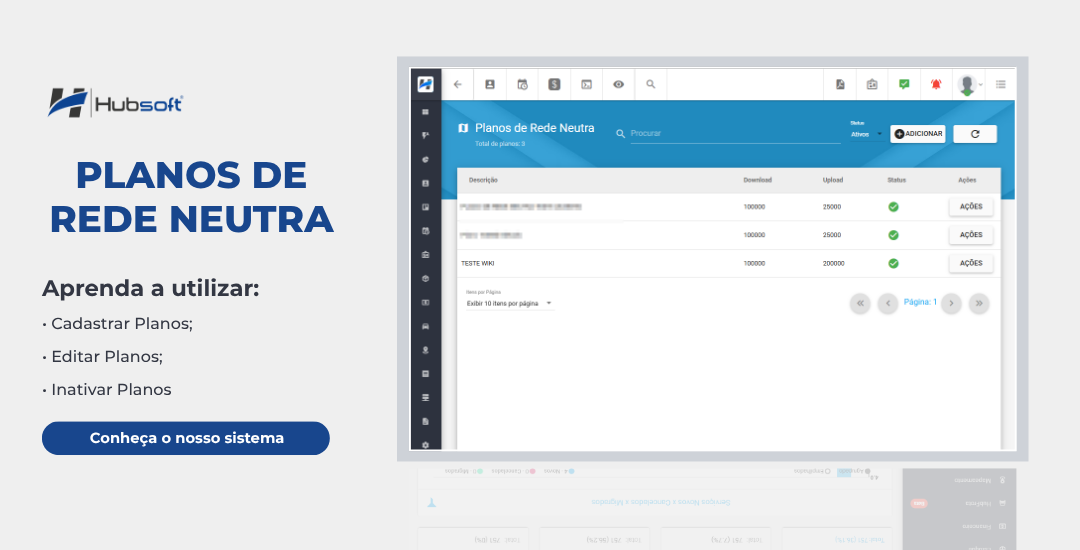Open the right-side list menu icon
This screenshot has height=550, width=1080.
point(1001,85)
